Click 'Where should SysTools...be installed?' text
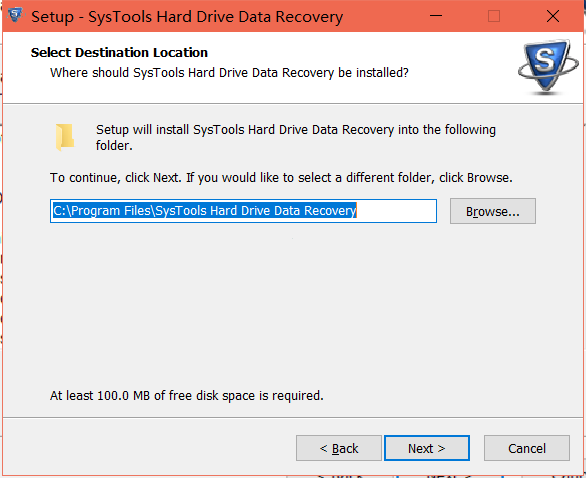The image size is (586, 478). 229,73
